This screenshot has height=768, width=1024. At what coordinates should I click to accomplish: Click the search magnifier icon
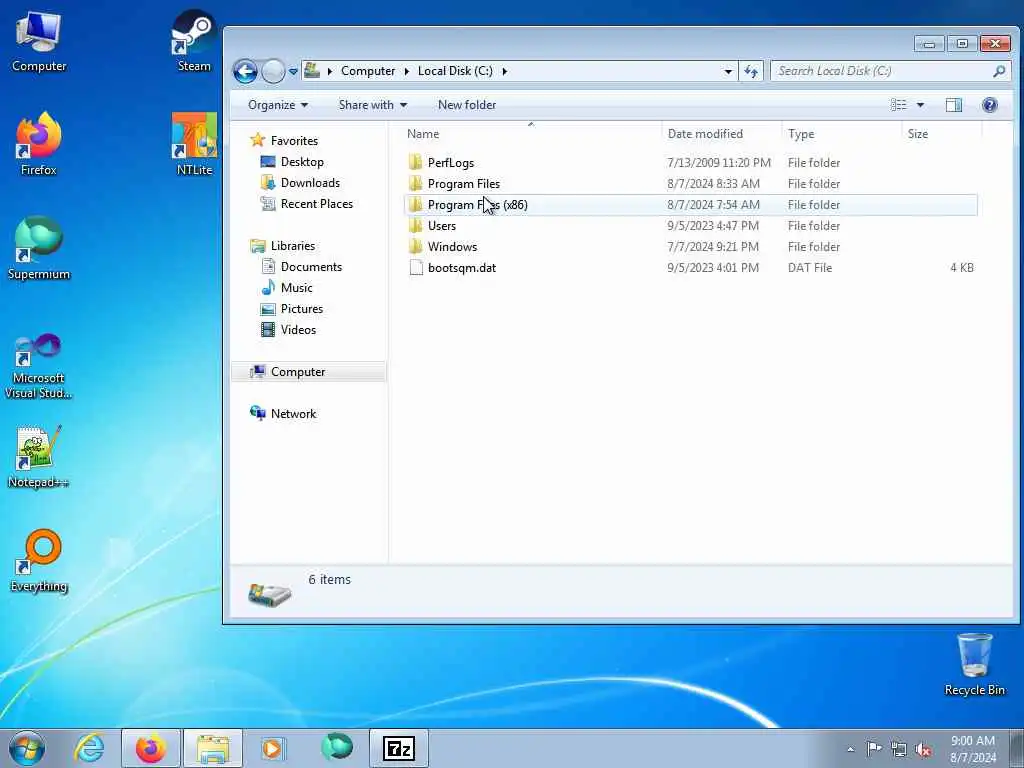coord(999,71)
